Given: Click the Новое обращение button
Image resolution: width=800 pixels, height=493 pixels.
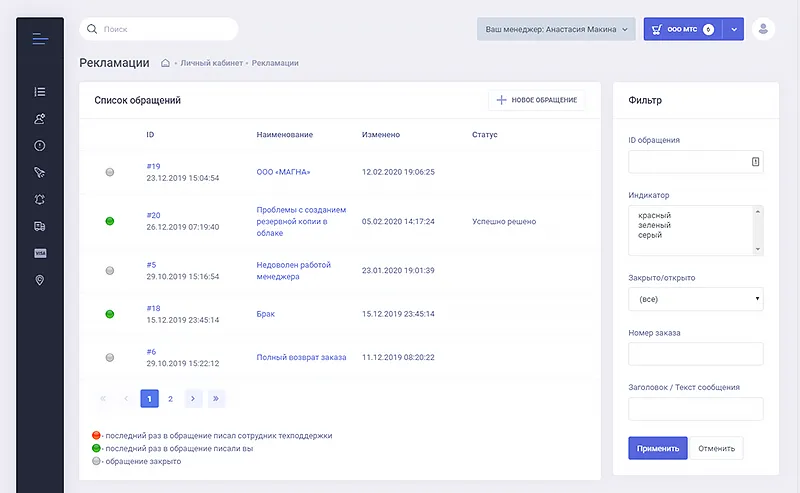Looking at the screenshot, I should 537,100.
